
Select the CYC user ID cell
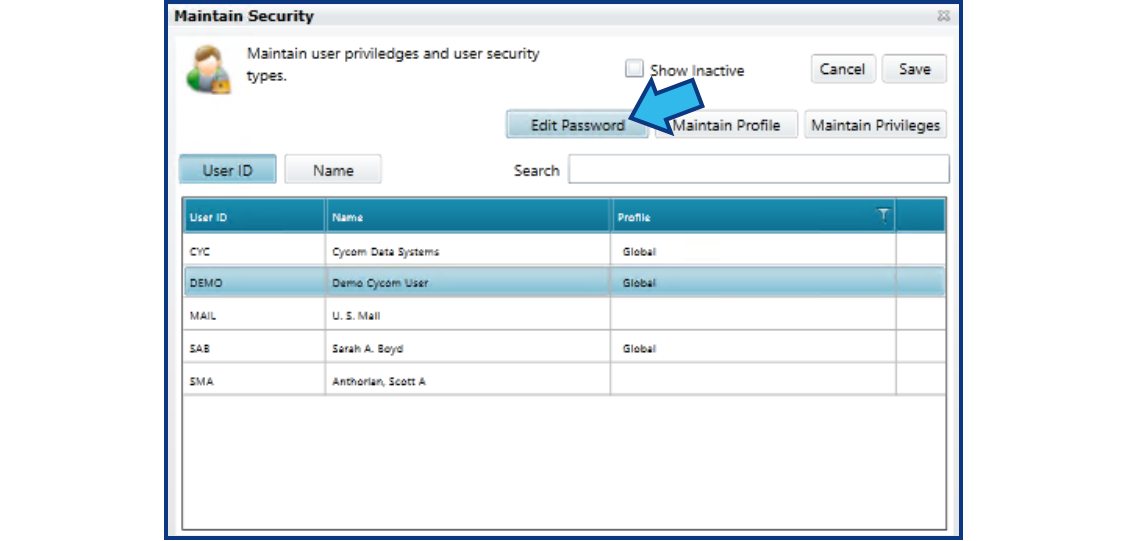[x=254, y=252]
